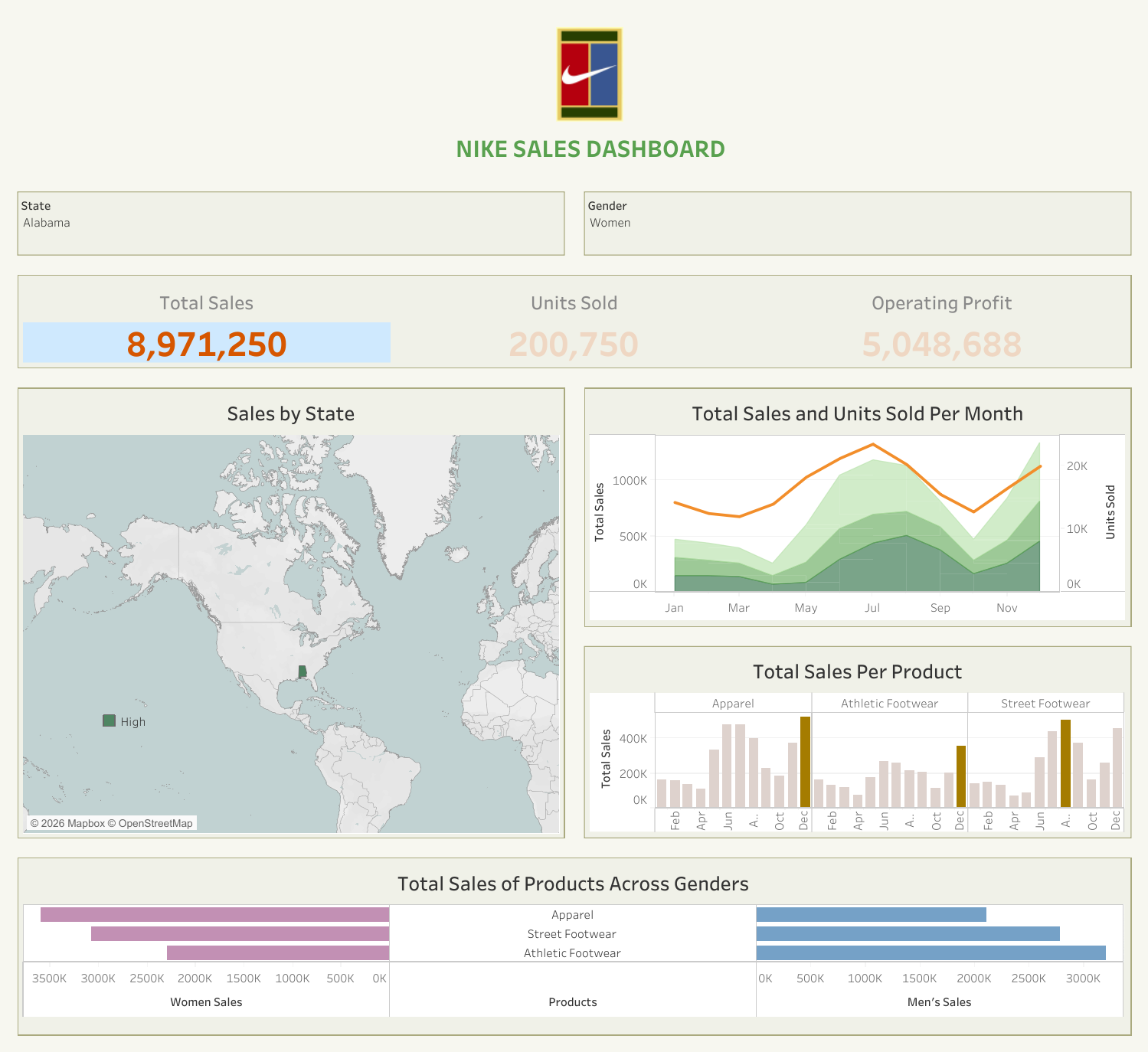Click the orange Units Sold line peak at Jul
1148x1052 pixels.
pyautogui.click(x=872, y=444)
